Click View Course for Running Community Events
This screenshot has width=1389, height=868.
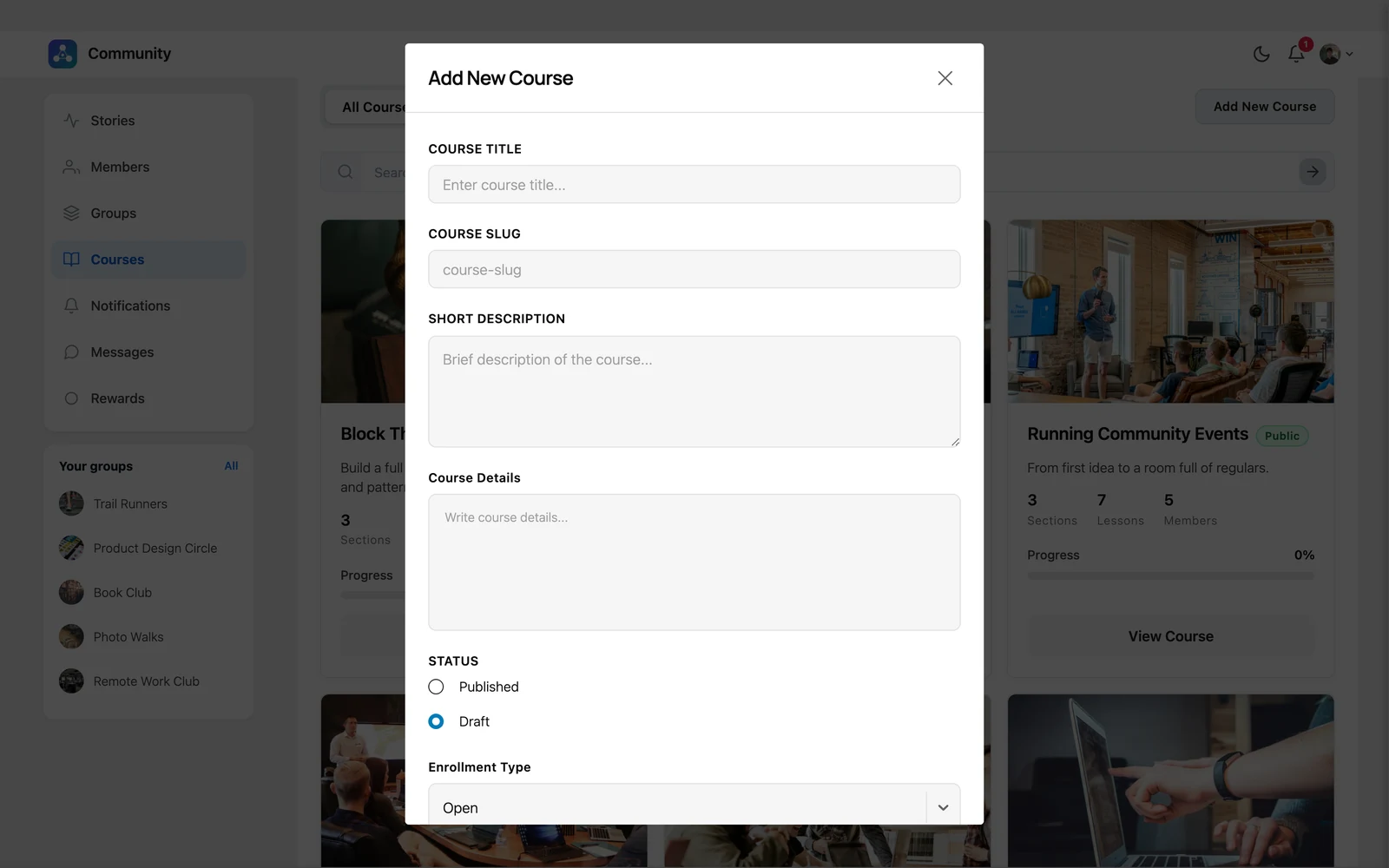(1171, 636)
